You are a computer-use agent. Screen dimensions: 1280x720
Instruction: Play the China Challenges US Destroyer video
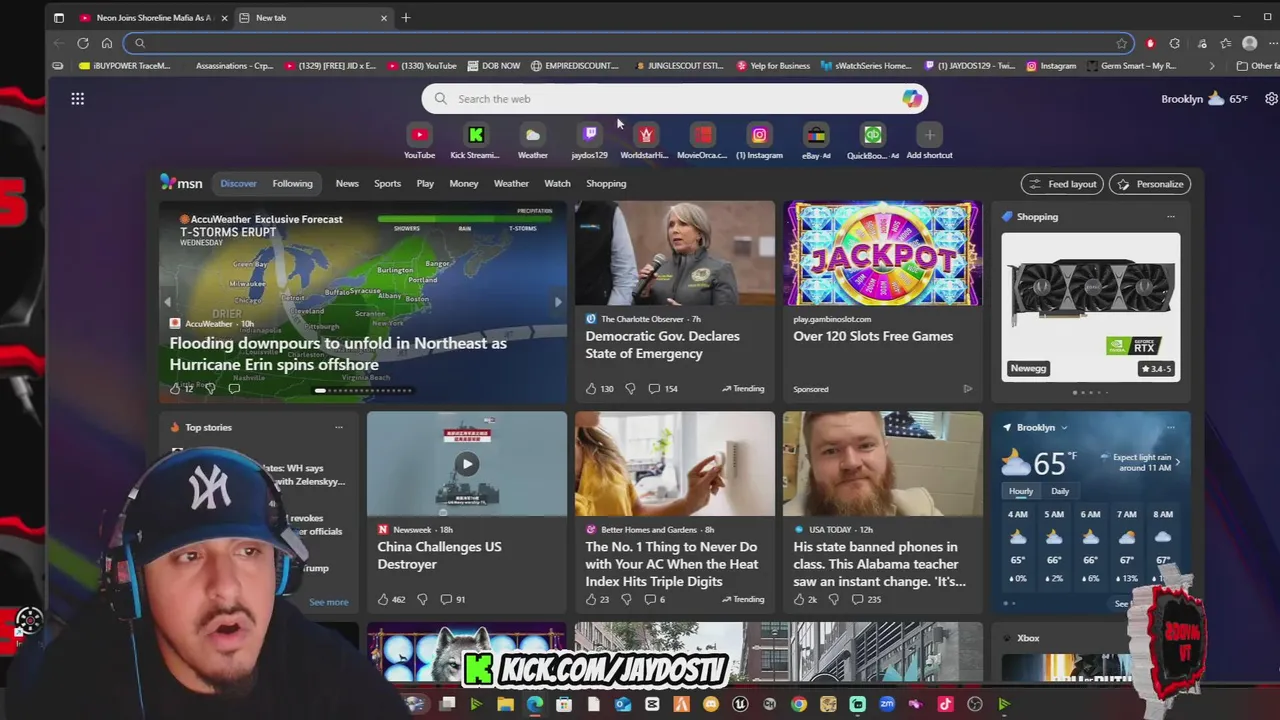click(x=466, y=464)
